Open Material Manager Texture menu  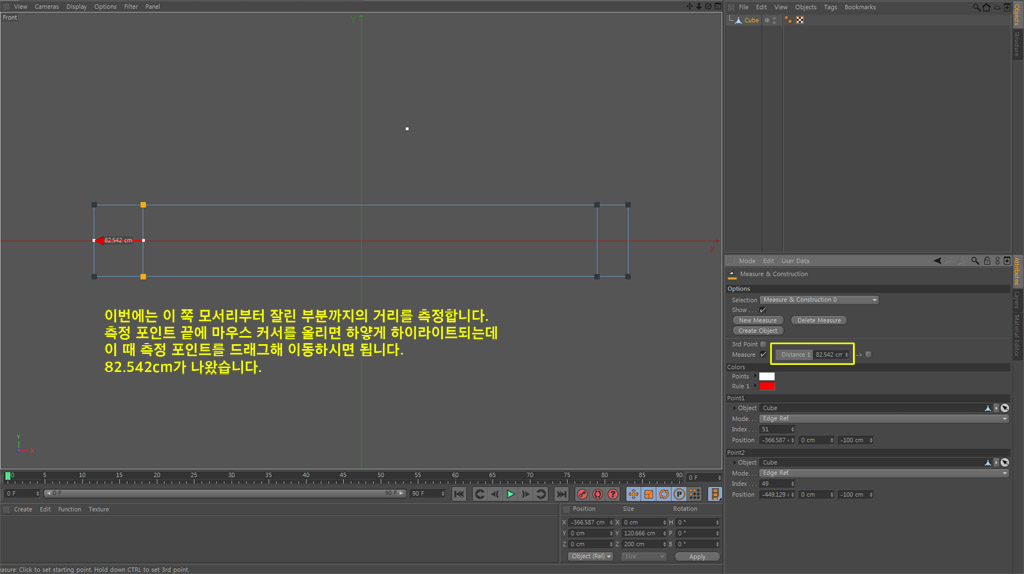pyautogui.click(x=99, y=509)
